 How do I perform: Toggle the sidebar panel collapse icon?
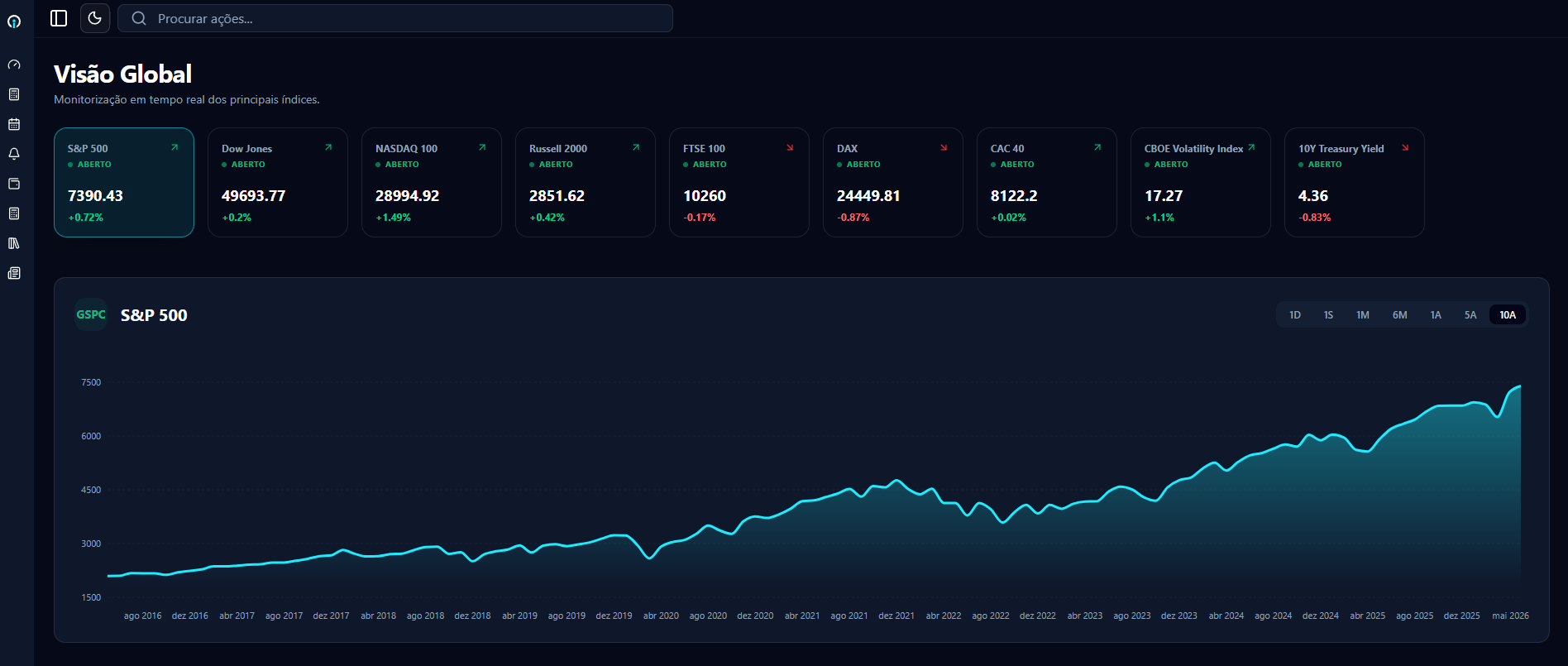tap(59, 18)
